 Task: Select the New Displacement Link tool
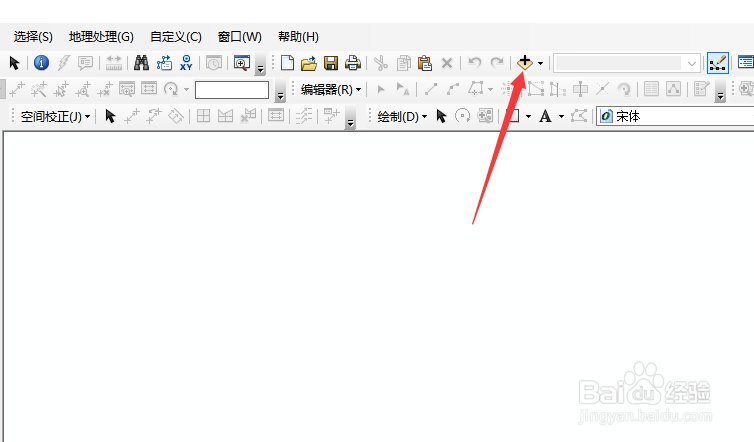[132, 116]
